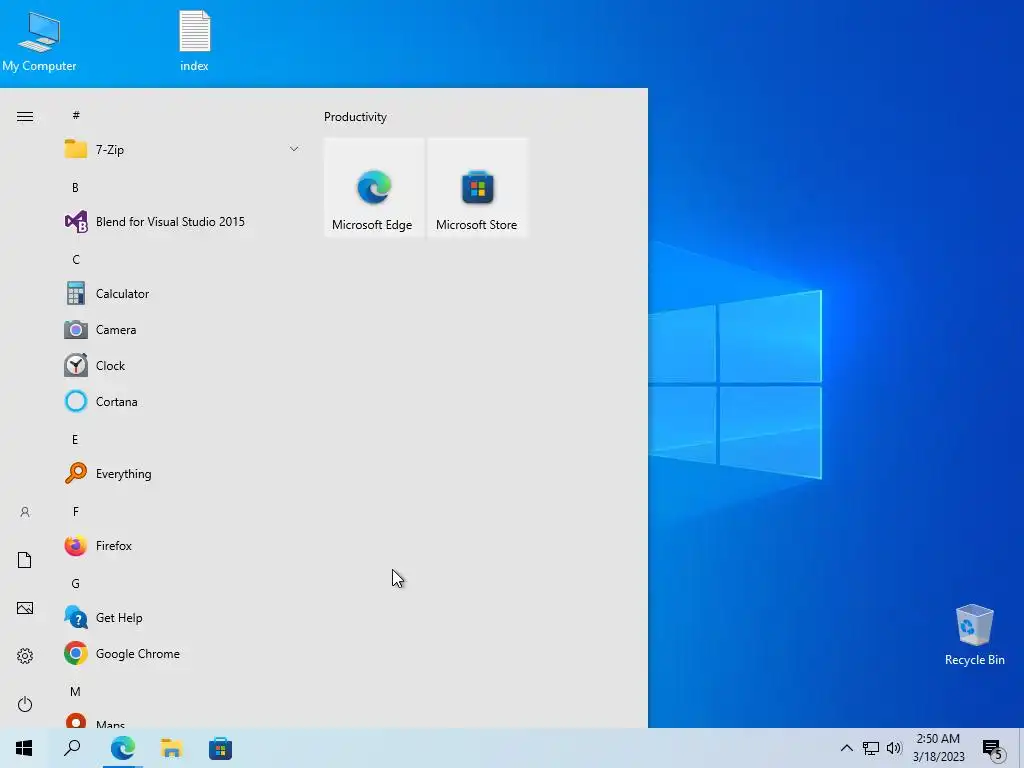
Task: Launch Google Chrome from the list
Action: pos(182,654)
